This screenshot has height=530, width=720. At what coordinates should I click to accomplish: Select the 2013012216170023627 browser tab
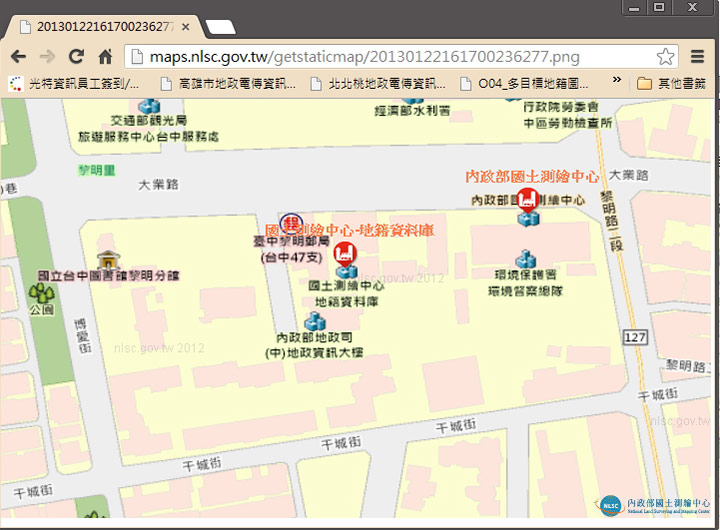coord(103,27)
